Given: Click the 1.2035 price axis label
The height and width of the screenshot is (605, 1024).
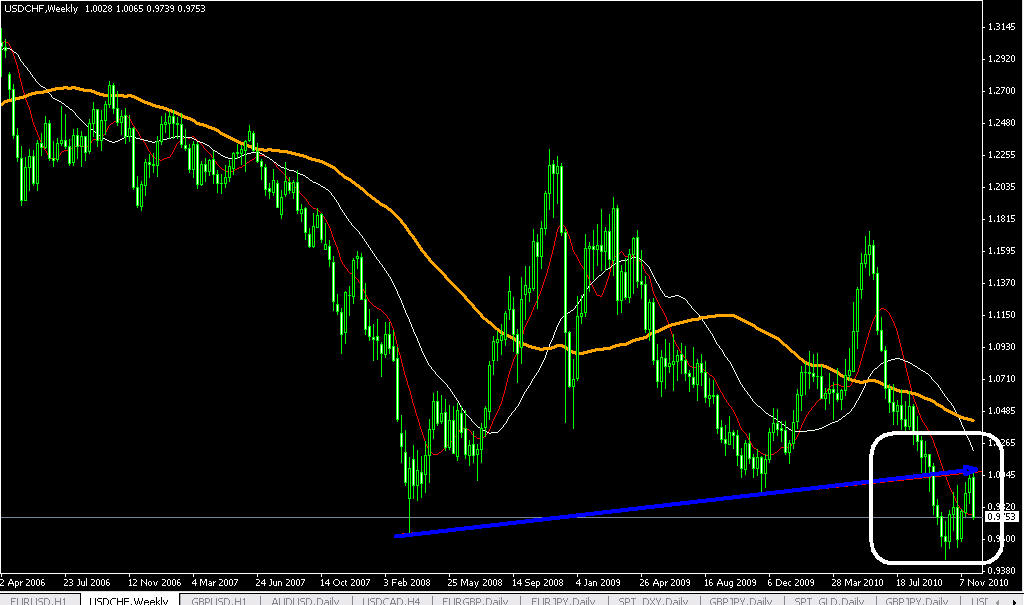Looking at the screenshot, I should point(1000,187).
